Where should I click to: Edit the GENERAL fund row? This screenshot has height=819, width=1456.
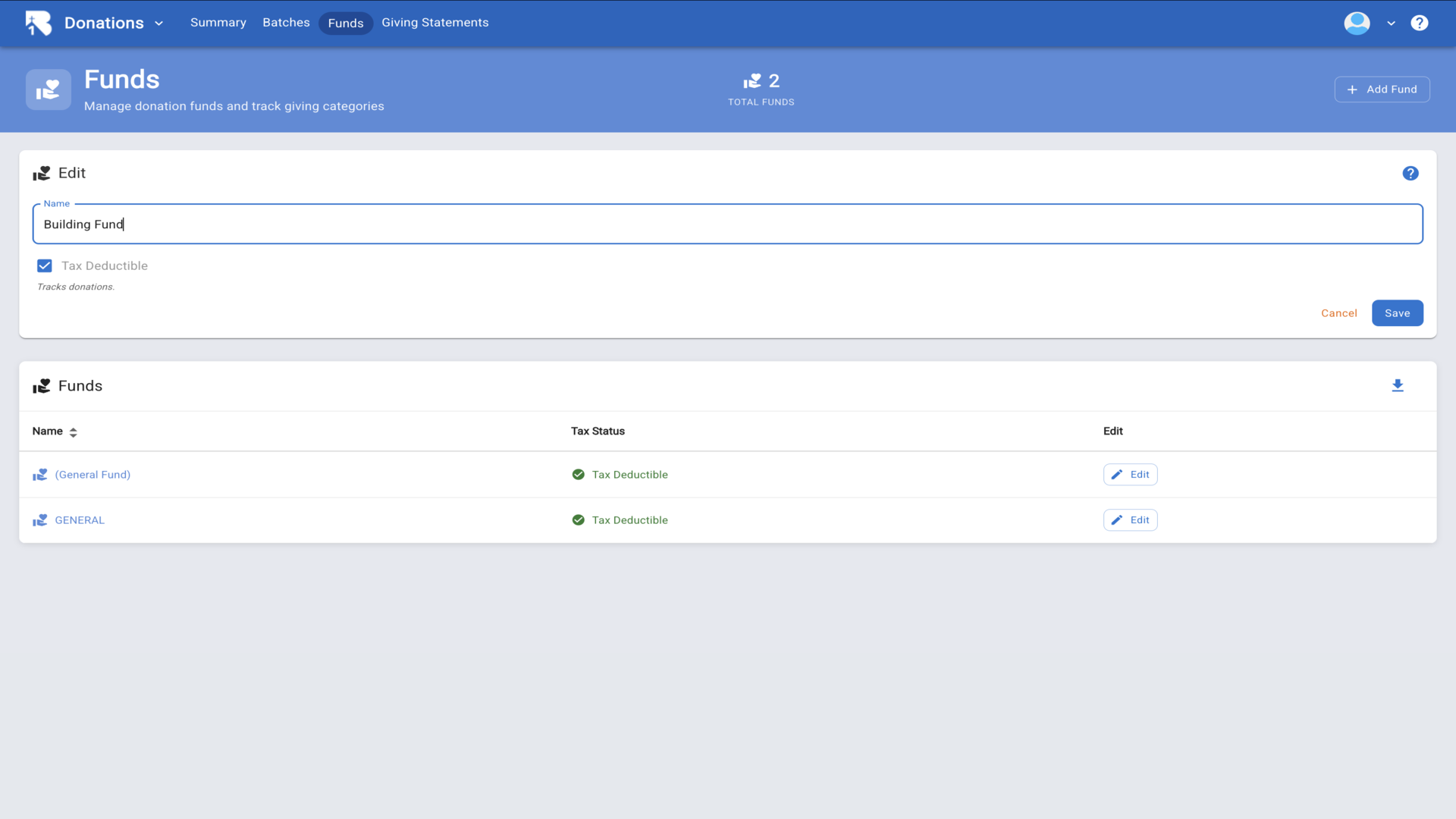pyautogui.click(x=1129, y=520)
